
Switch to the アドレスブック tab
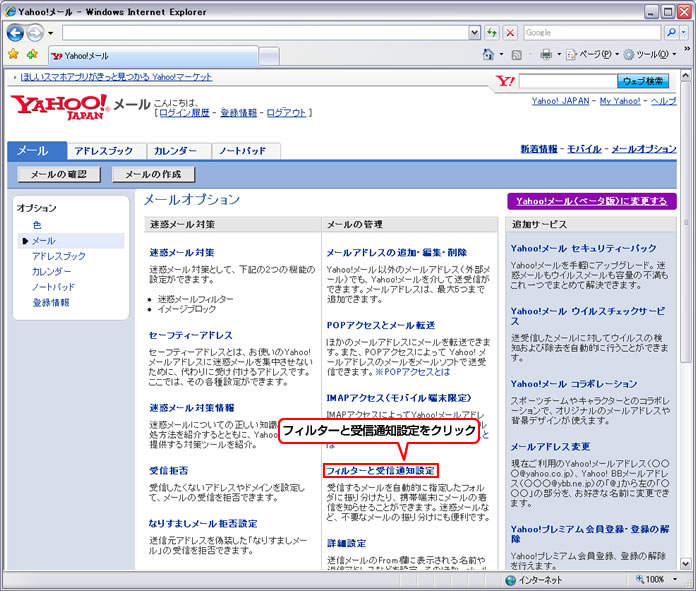tap(107, 151)
